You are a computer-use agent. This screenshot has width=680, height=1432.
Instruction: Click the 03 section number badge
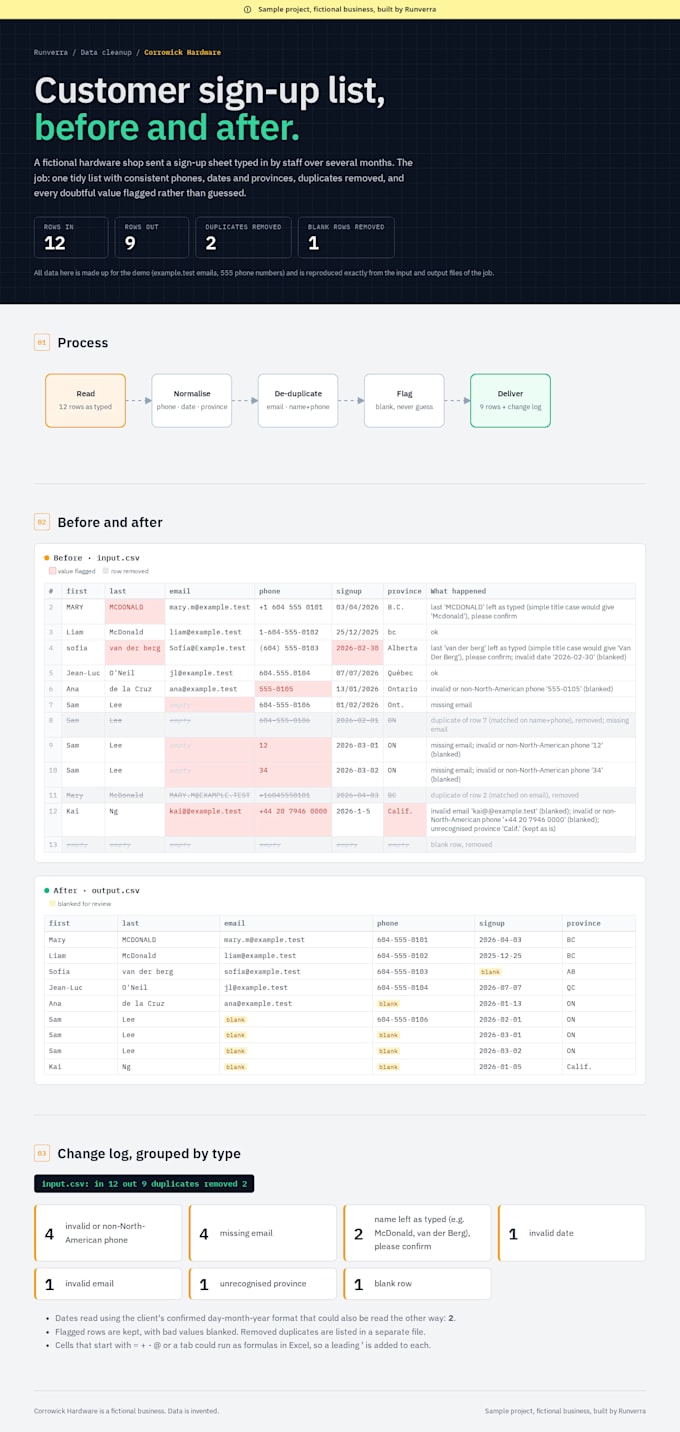pyautogui.click(x=42, y=1153)
